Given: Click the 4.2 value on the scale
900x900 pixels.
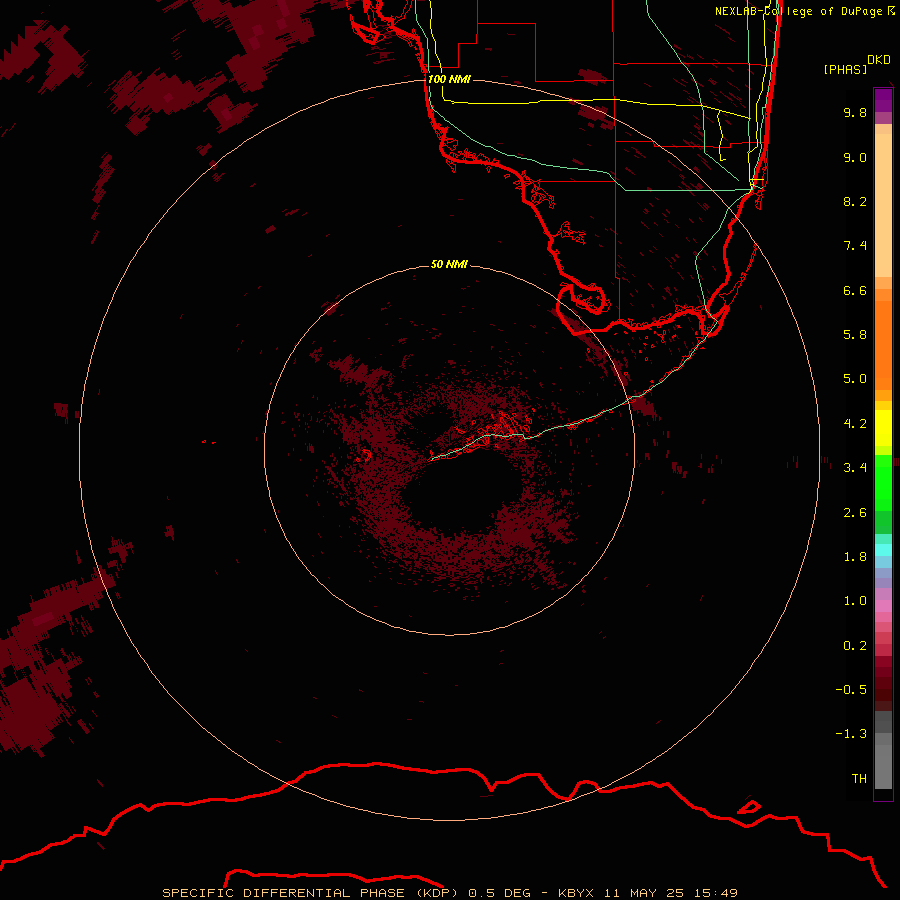Looking at the screenshot, I should [x=855, y=424].
